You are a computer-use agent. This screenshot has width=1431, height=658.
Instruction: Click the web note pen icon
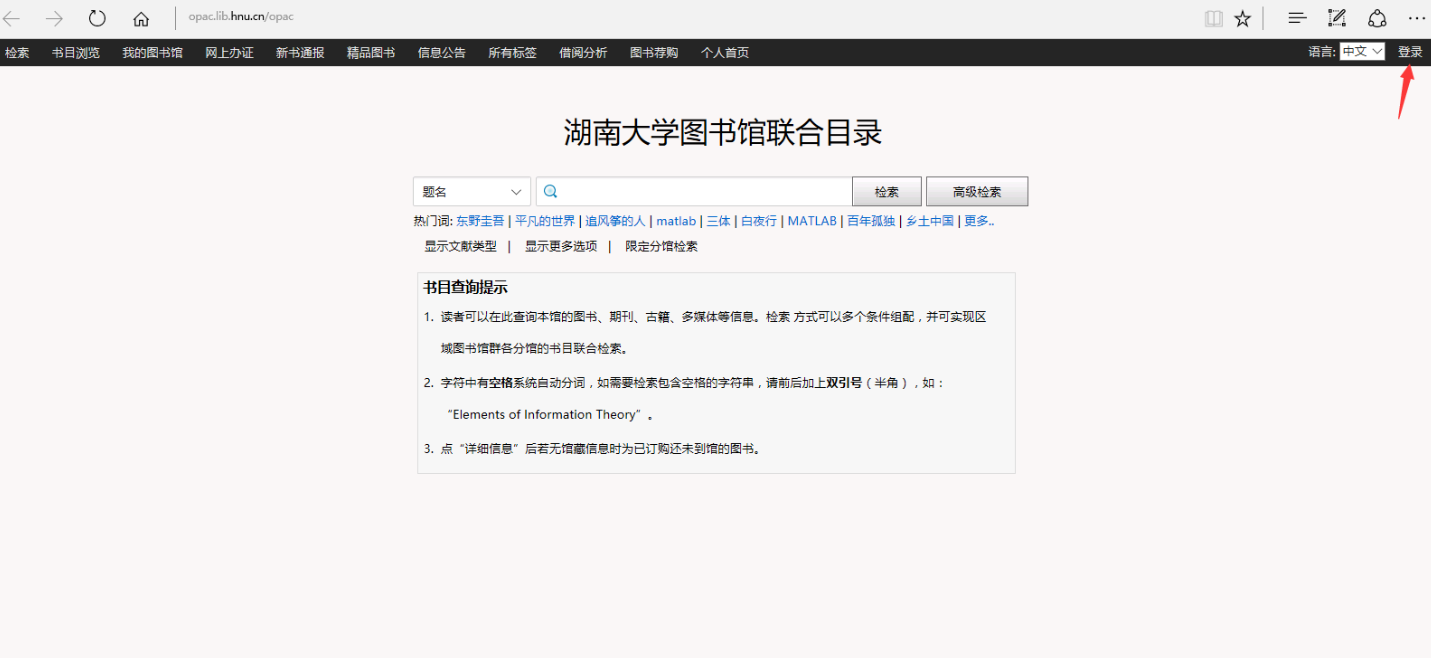1337,18
